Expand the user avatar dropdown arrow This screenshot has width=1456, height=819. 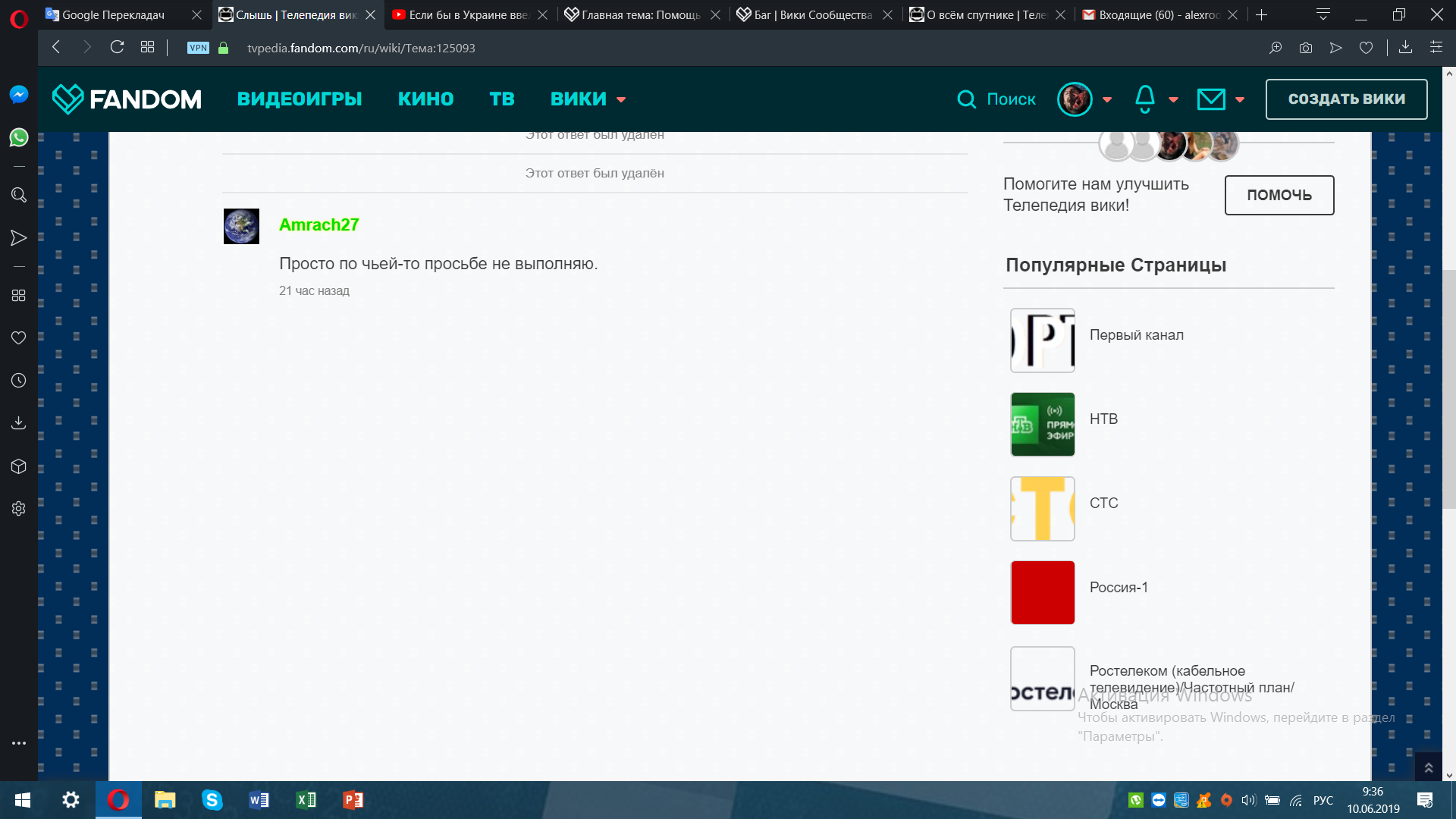tap(1107, 99)
